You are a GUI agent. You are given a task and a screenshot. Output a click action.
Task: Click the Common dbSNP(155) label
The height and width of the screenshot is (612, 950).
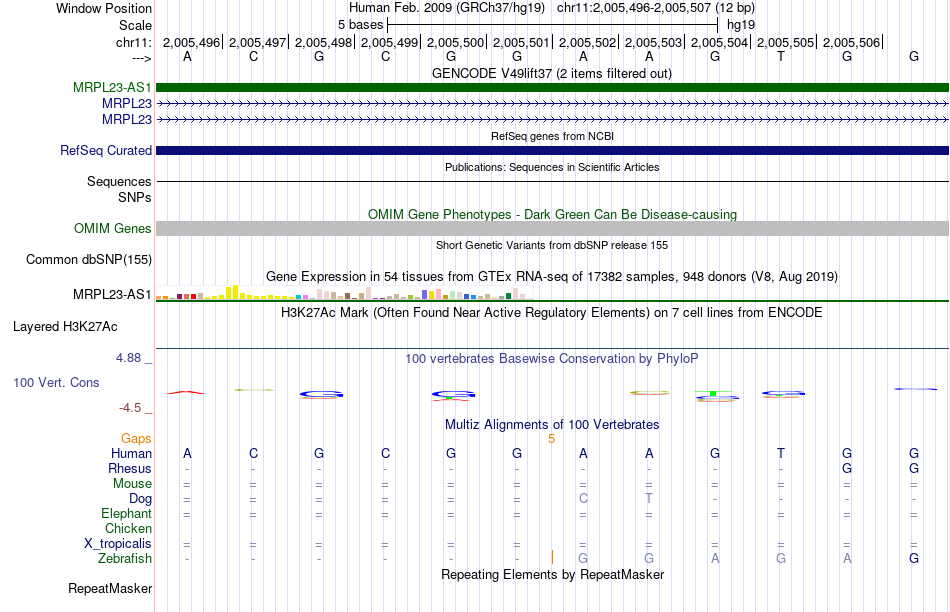[x=88, y=260]
